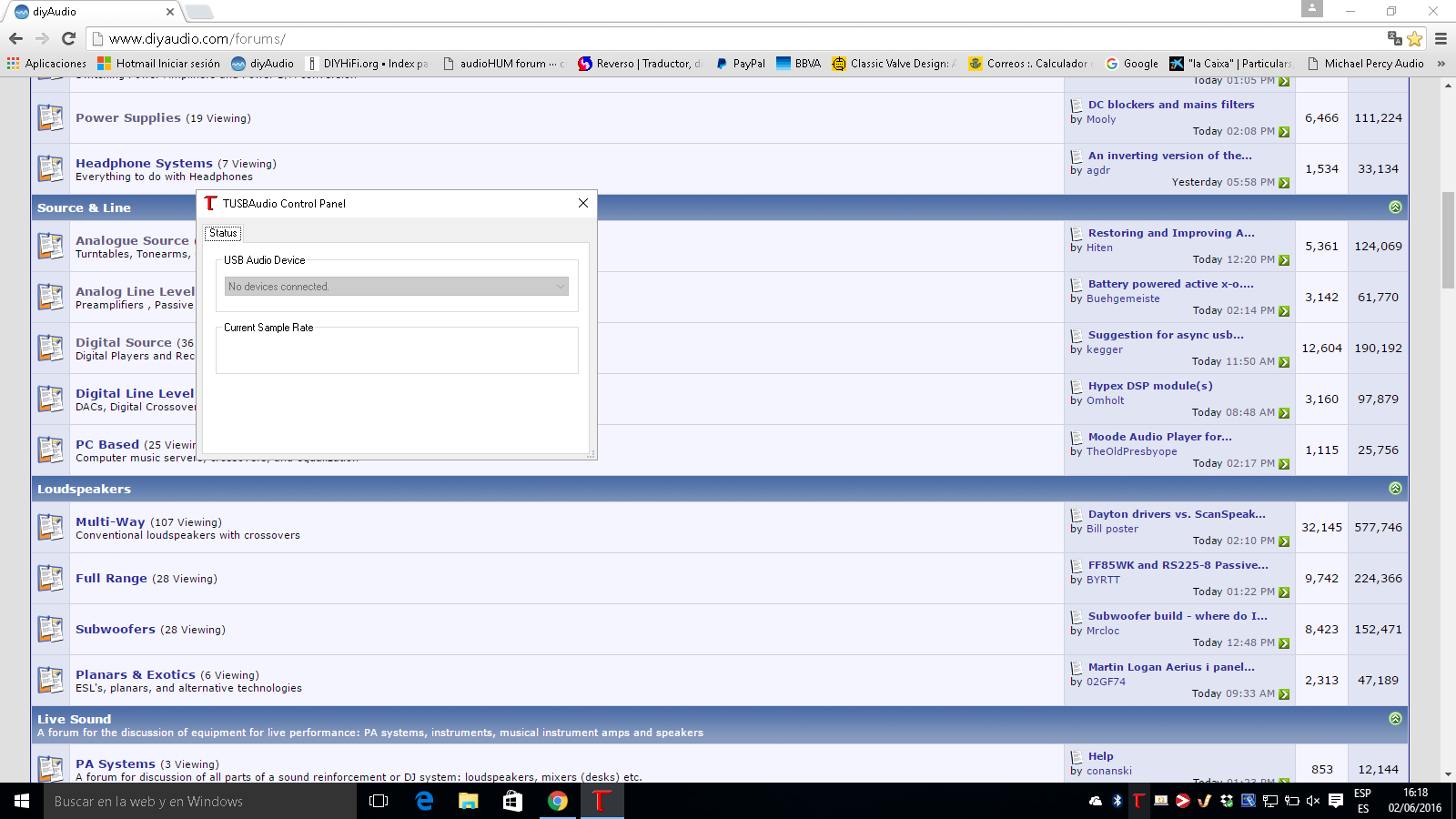View profile of user Mooly
This screenshot has width=1456, height=819.
1101,119
